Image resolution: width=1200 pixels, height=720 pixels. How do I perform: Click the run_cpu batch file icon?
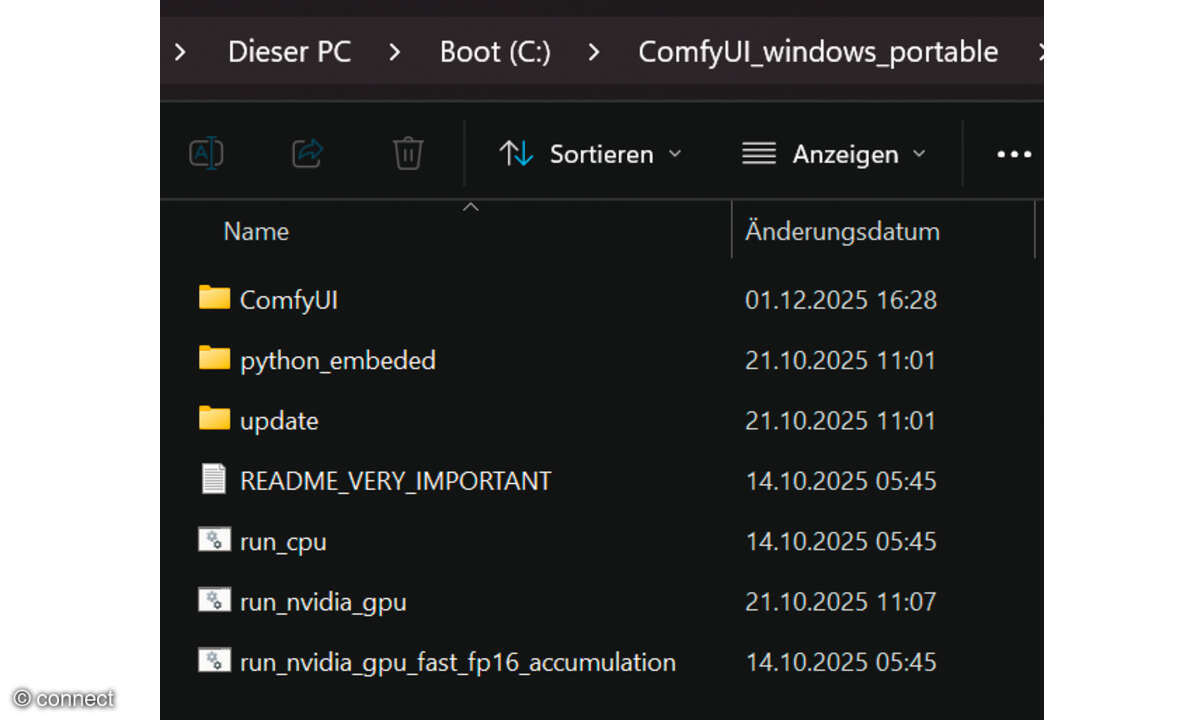click(x=213, y=540)
